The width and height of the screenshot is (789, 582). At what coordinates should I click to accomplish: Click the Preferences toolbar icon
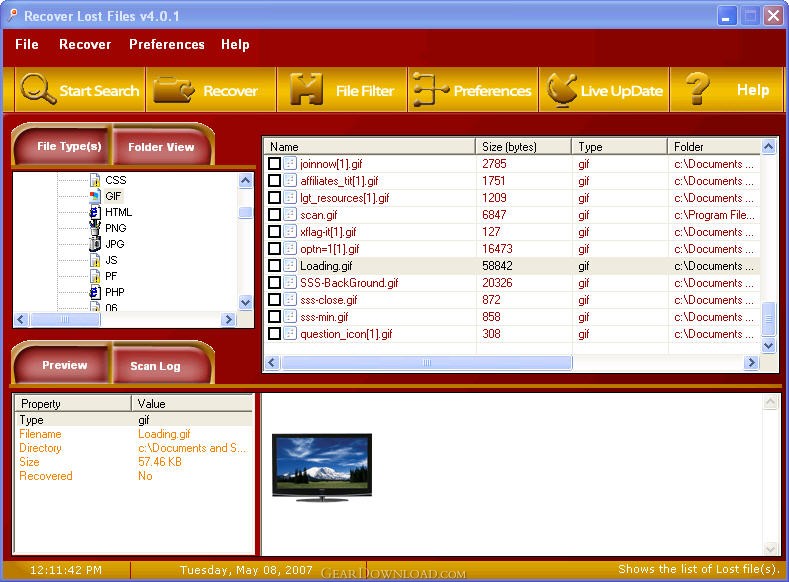pos(430,89)
